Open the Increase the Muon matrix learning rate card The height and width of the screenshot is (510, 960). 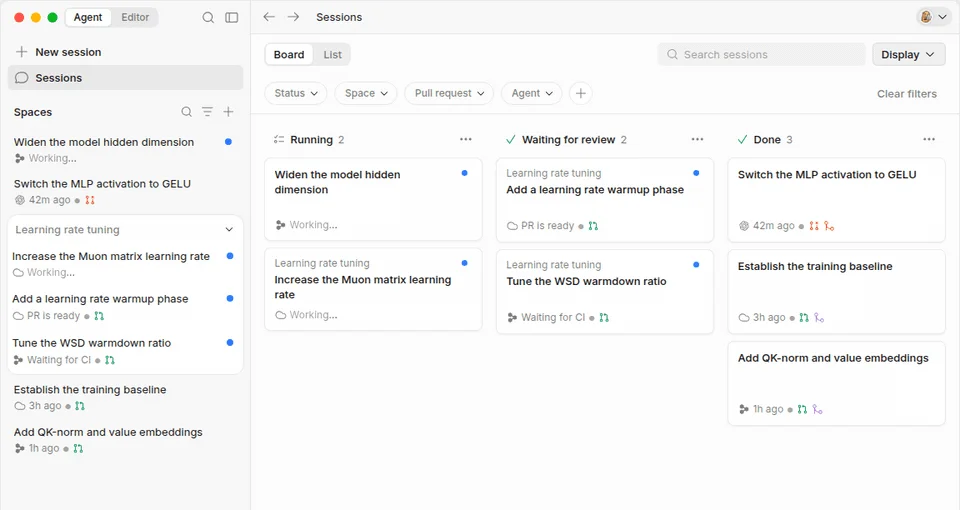(373, 289)
